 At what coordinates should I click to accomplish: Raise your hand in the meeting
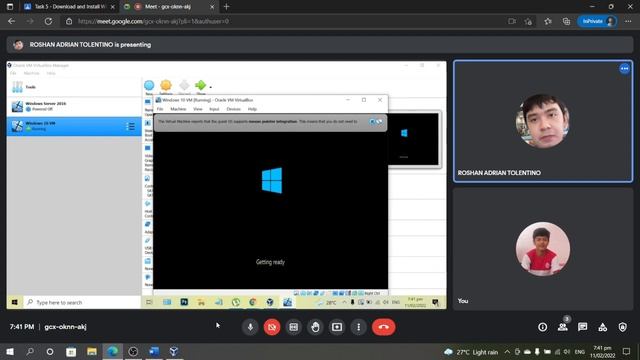click(x=315, y=327)
